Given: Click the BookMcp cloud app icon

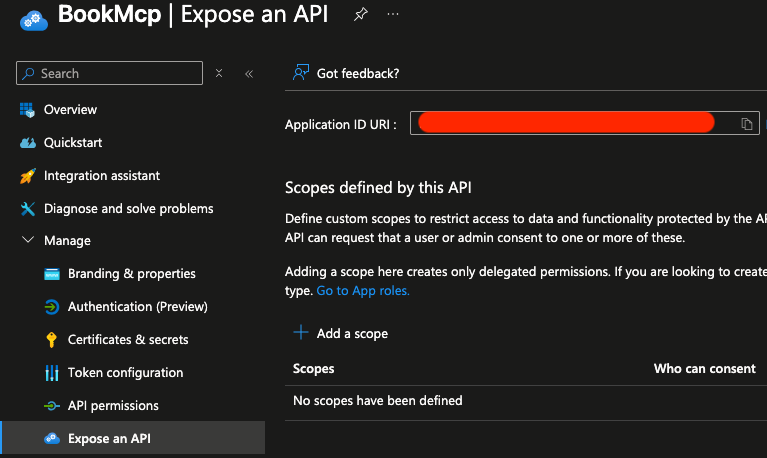Looking at the screenshot, I should point(34,20).
